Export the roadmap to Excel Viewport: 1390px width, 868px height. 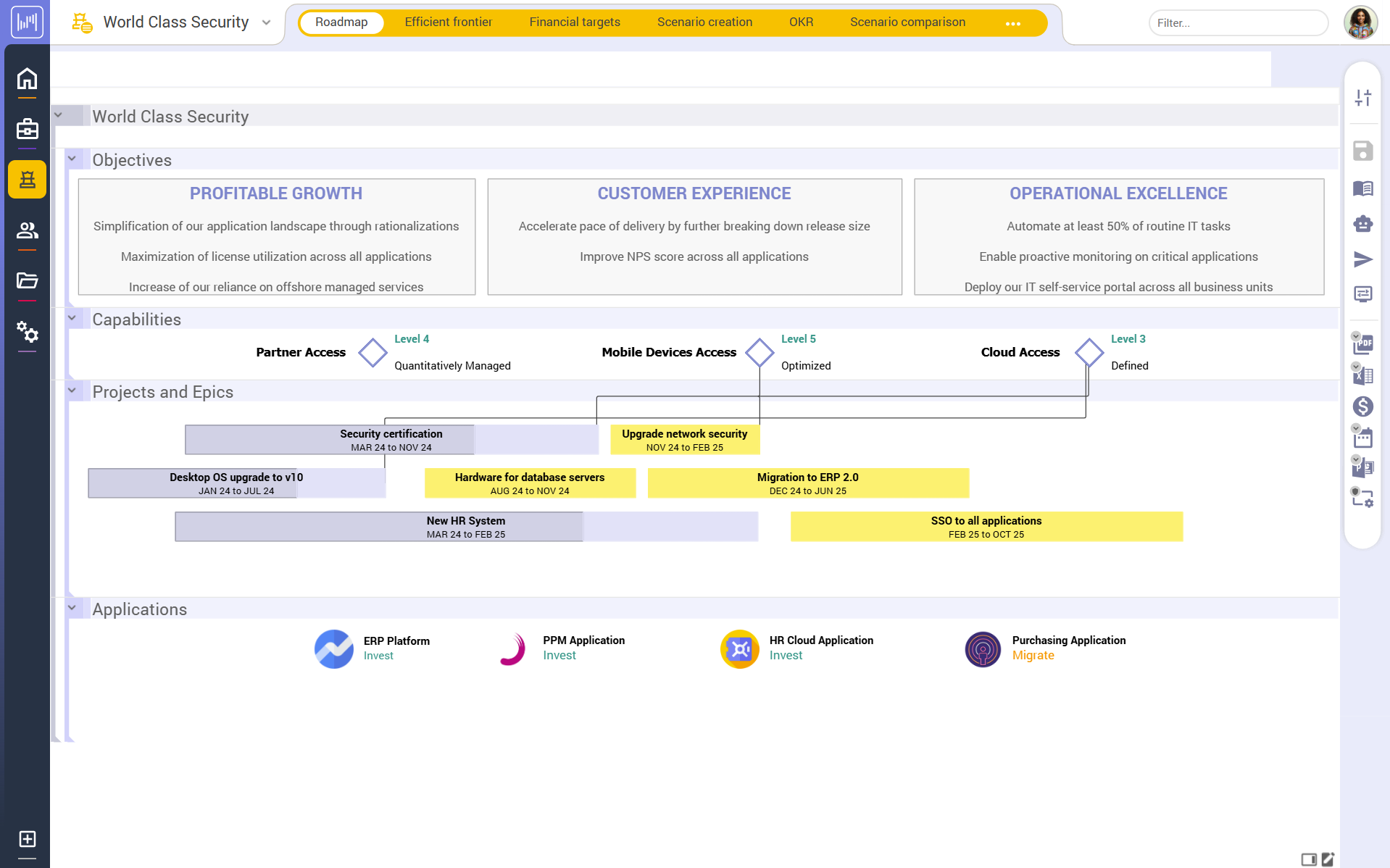click(1363, 375)
